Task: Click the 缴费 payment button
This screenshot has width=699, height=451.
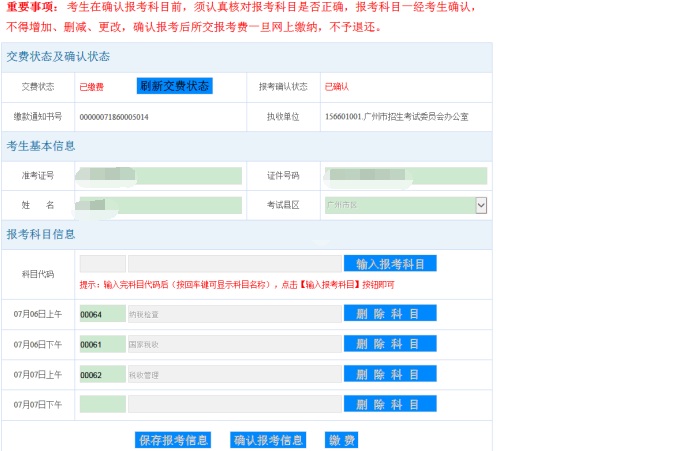Action: pos(341,440)
